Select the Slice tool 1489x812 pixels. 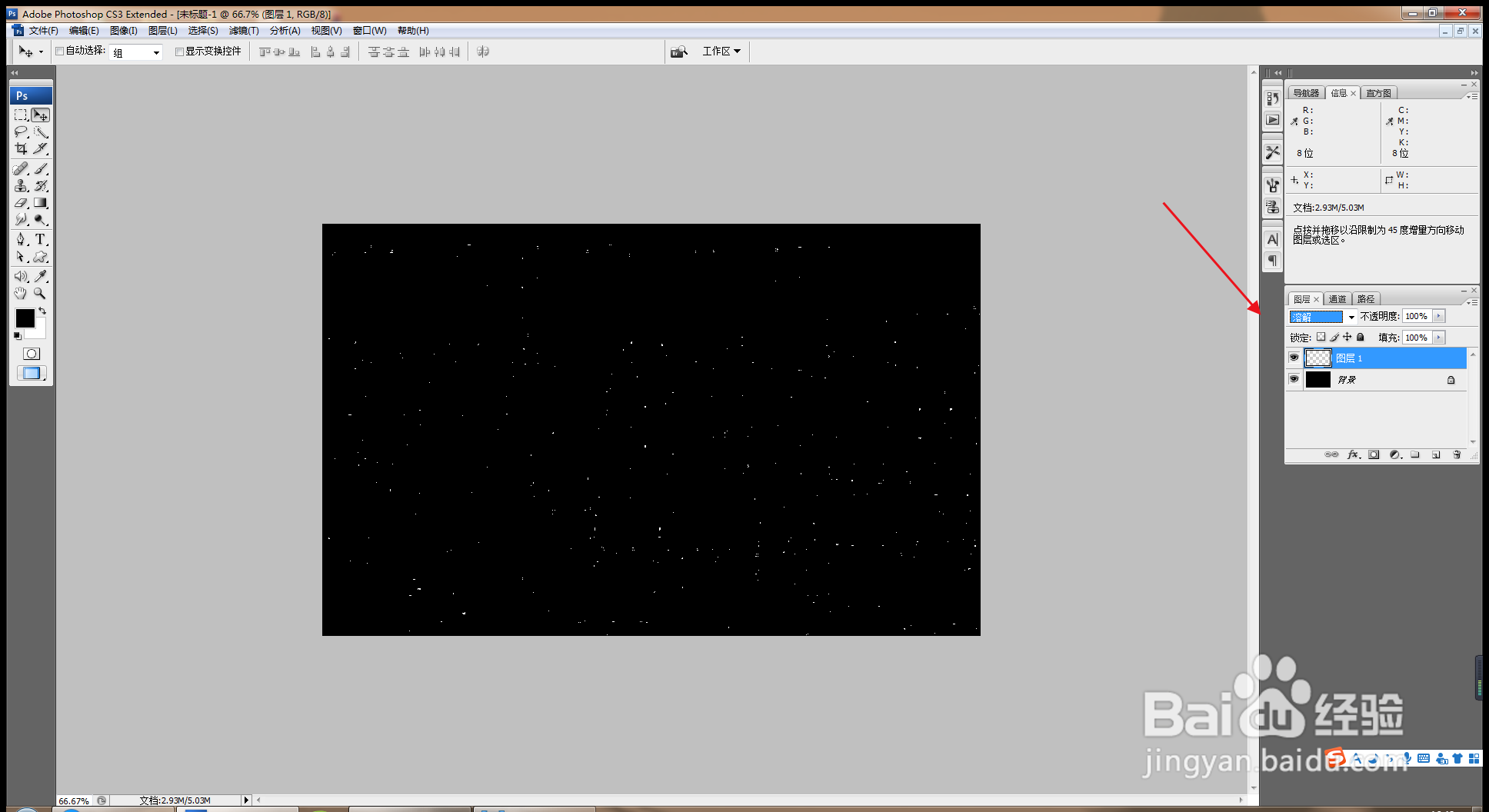(41, 149)
